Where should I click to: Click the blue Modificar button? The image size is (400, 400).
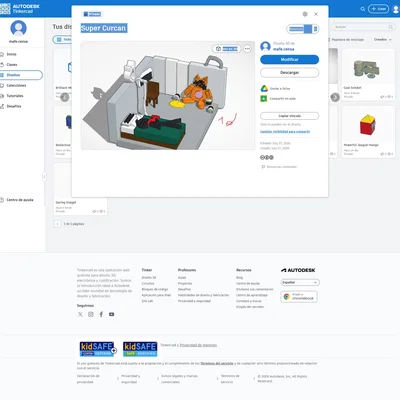click(x=289, y=59)
